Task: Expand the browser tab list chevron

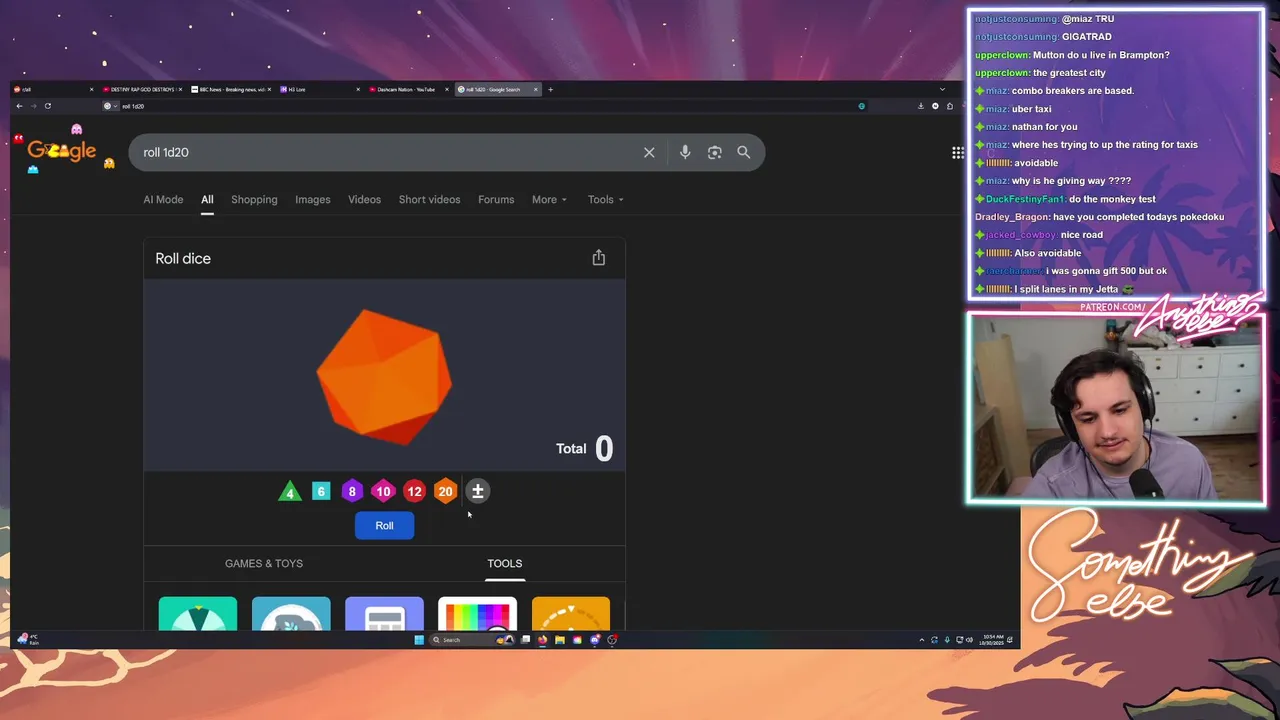Action: [942, 89]
